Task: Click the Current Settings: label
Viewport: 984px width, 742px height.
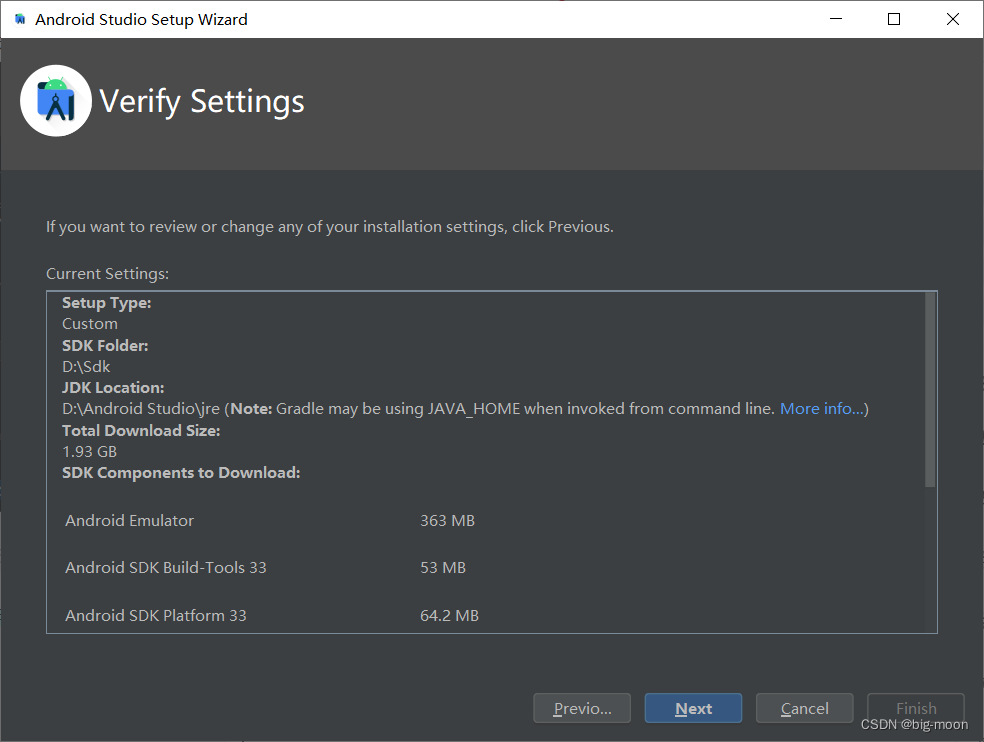Action: pyautogui.click(x=107, y=274)
